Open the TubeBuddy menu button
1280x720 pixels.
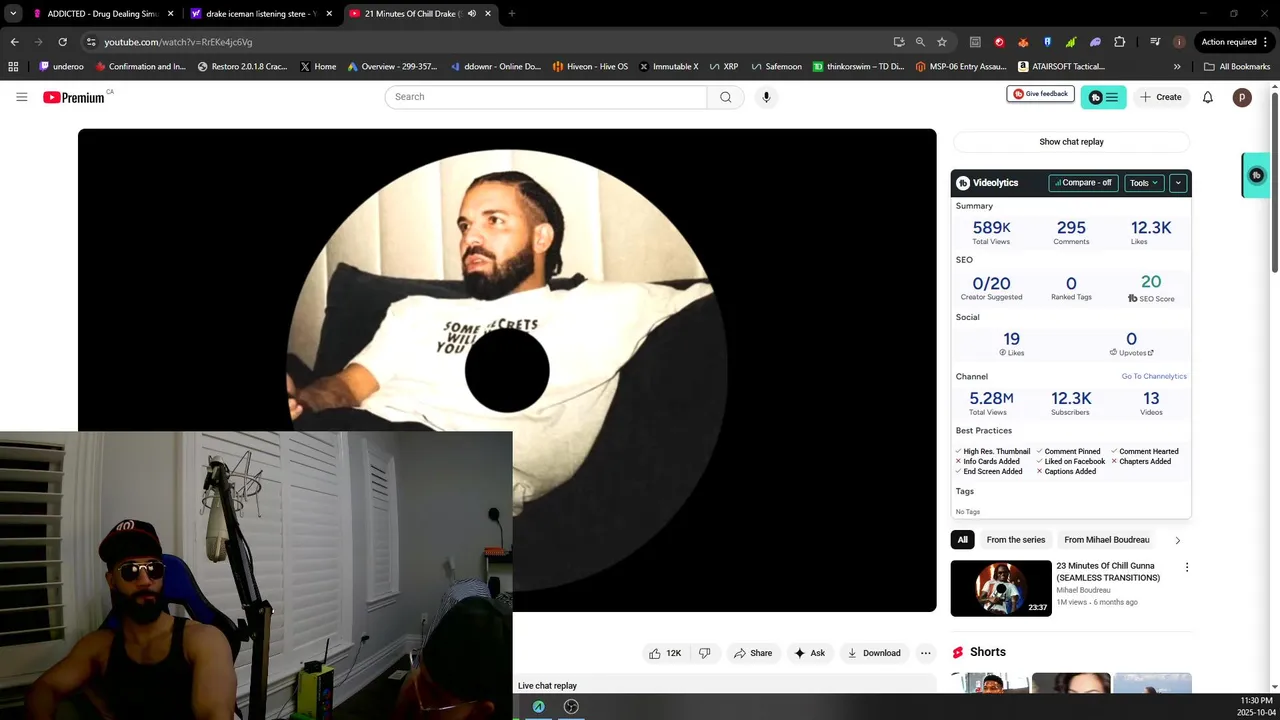(1104, 97)
